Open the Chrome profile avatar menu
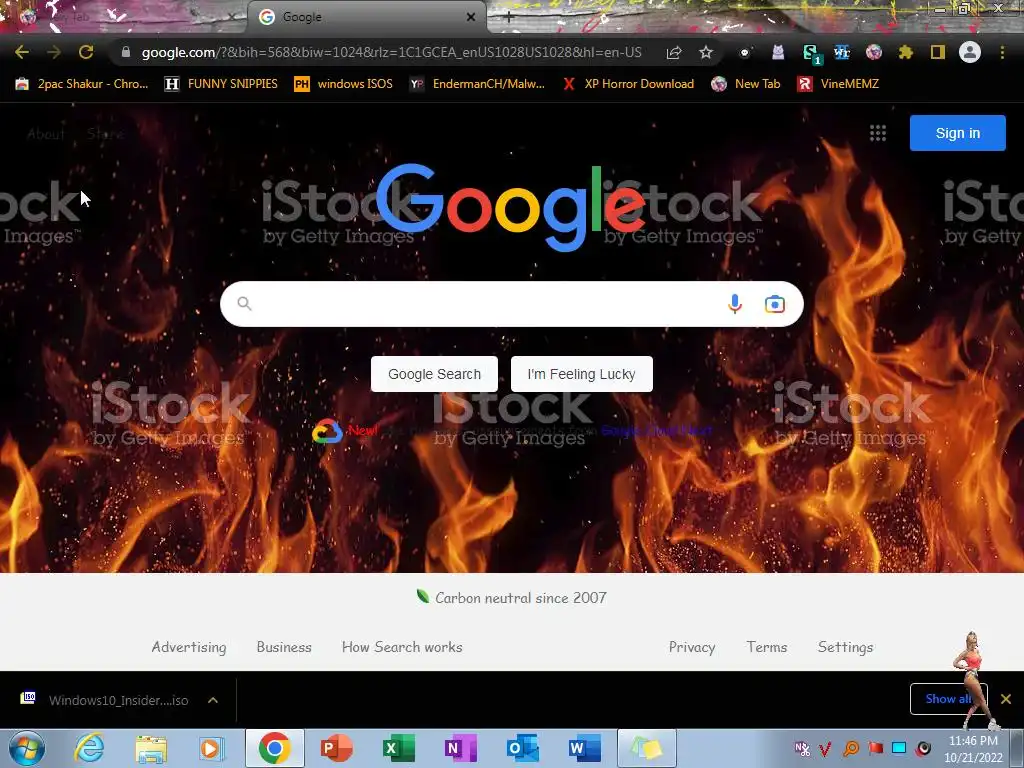Image resolution: width=1024 pixels, height=768 pixels. [x=970, y=52]
